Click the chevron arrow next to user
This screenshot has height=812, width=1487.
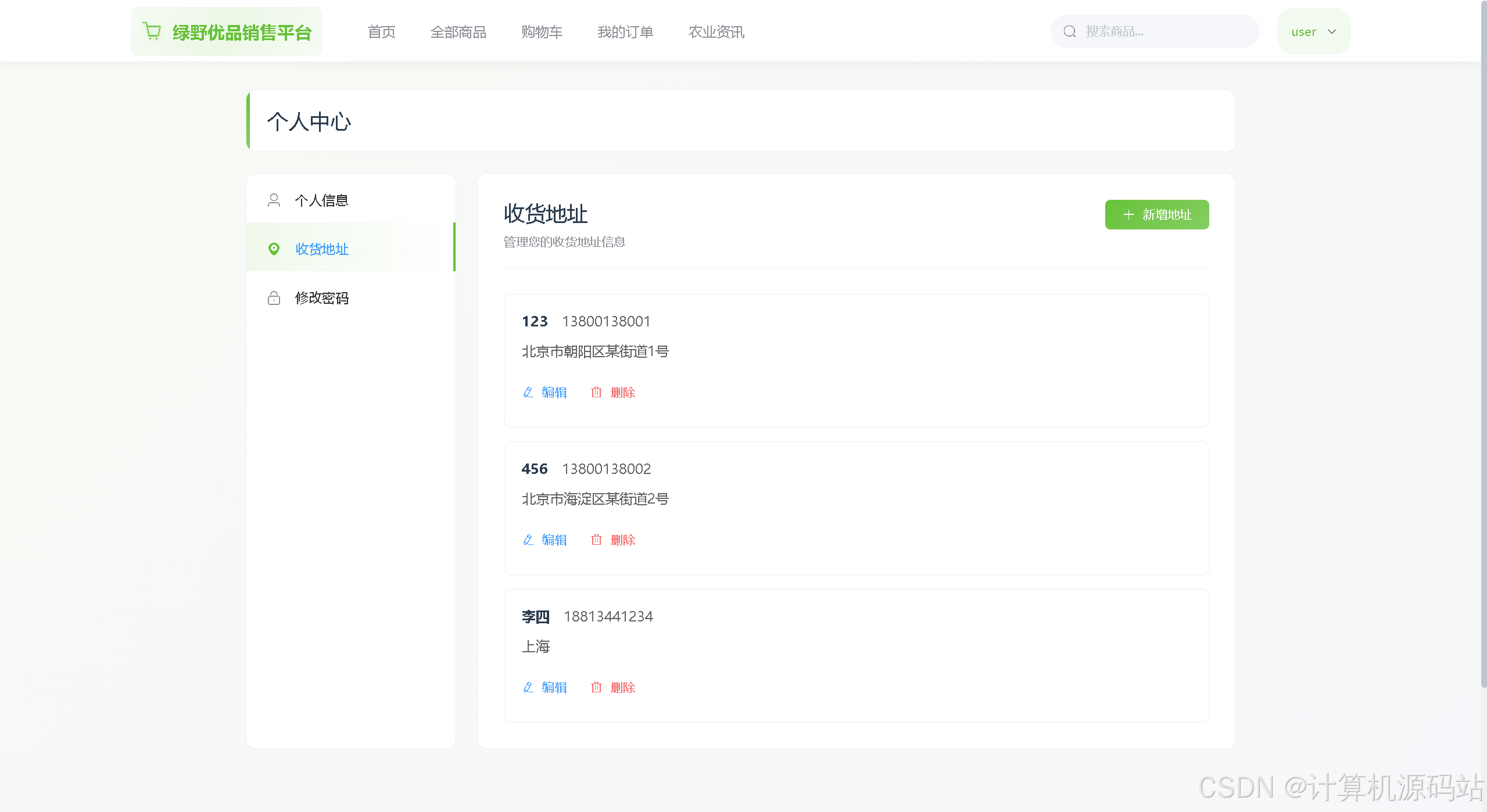coord(1332,32)
